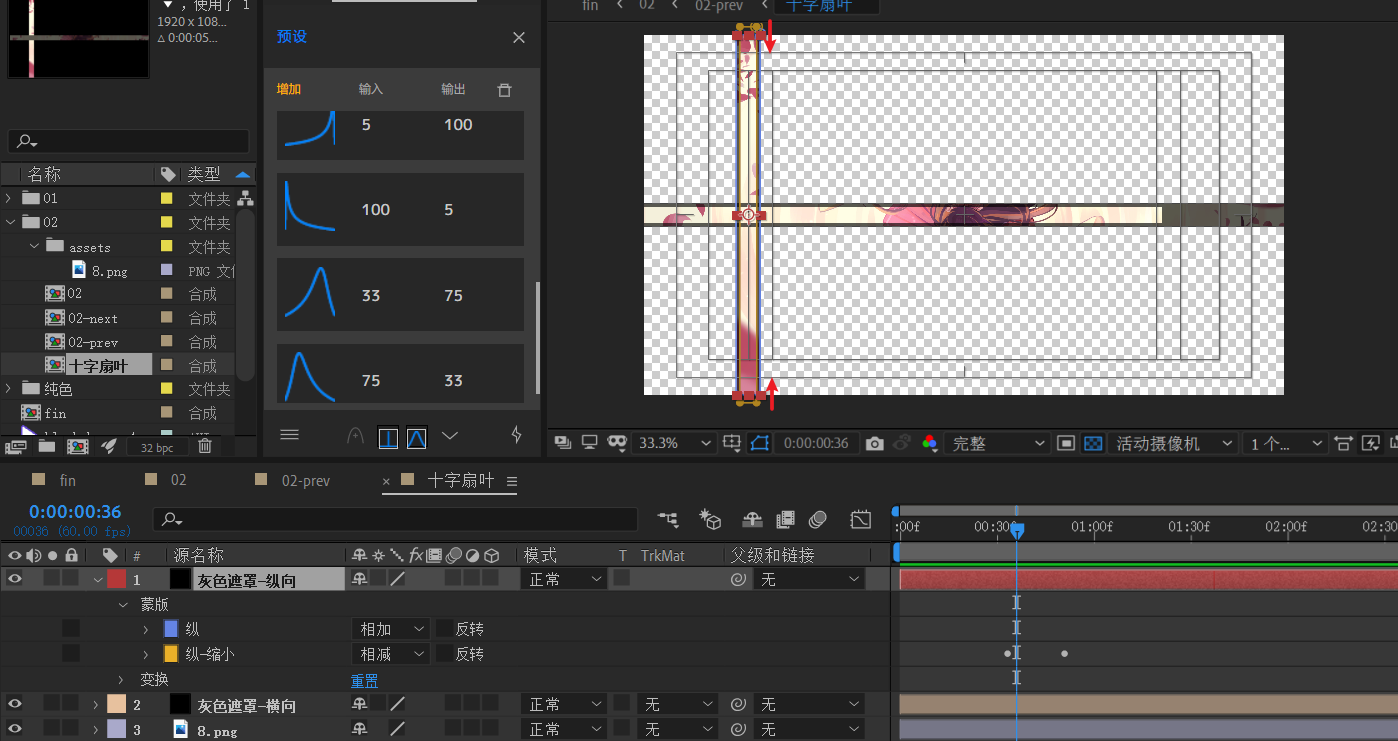Open the 完整 resolution dropdown
This screenshot has height=741, width=1398.
coord(997,443)
